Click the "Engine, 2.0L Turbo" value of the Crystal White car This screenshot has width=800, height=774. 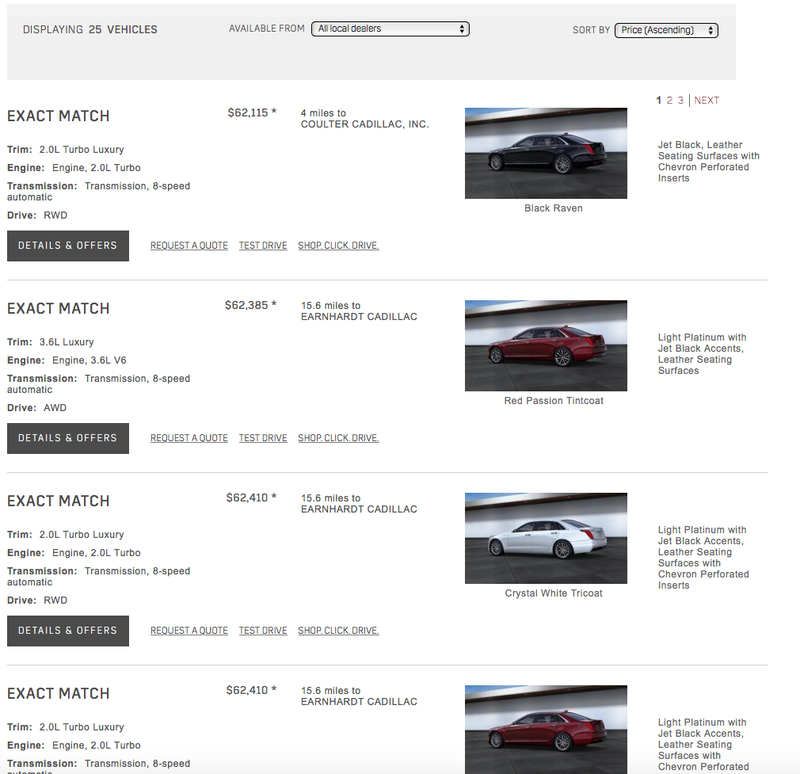point(96,553)
